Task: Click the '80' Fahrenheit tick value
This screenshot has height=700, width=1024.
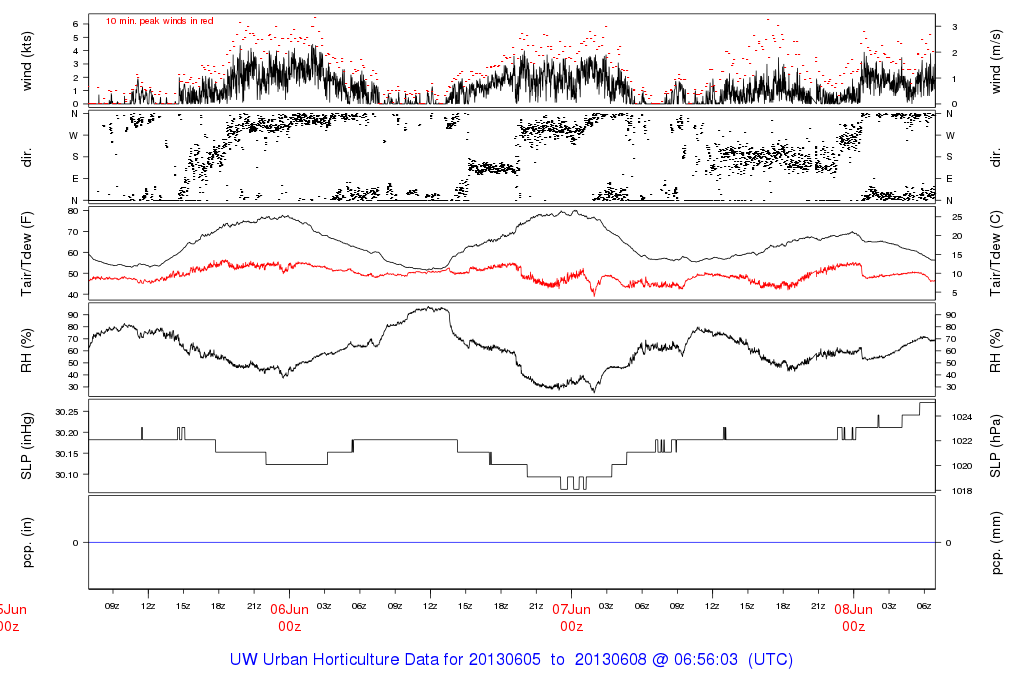Action: coord(73,211)
